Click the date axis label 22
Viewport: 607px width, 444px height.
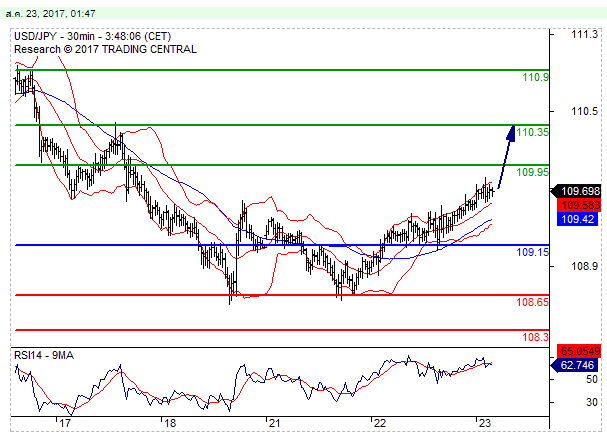pyautogui.click(x=379, y=423)
